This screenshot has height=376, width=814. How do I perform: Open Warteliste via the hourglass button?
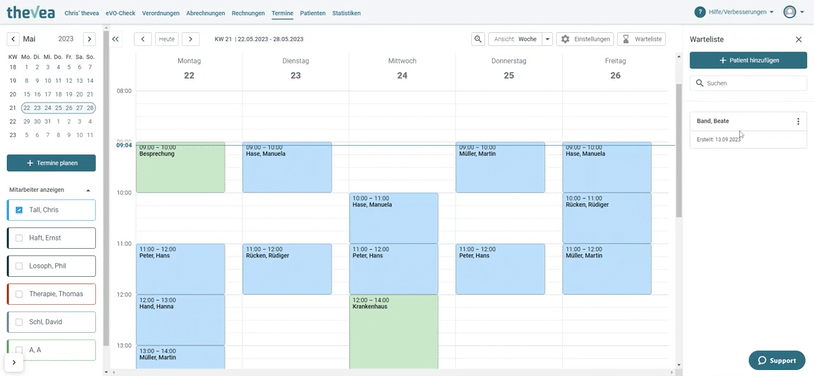click(x=641, y=39)
